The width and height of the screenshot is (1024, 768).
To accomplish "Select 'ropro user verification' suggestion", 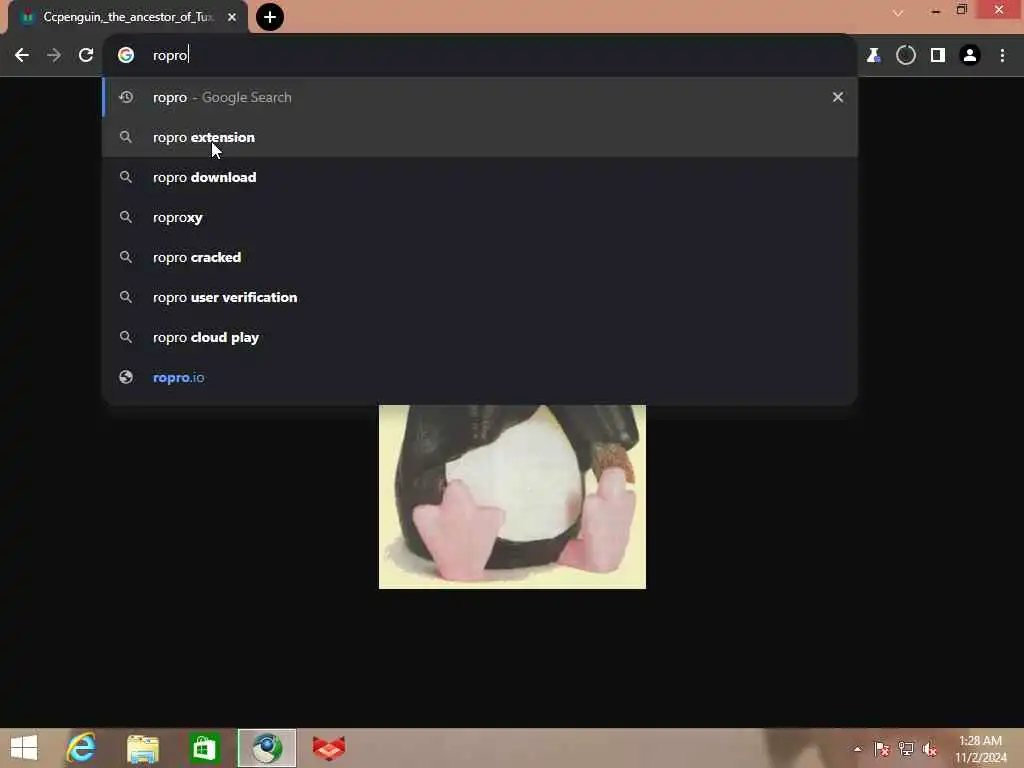I will 480,297.
